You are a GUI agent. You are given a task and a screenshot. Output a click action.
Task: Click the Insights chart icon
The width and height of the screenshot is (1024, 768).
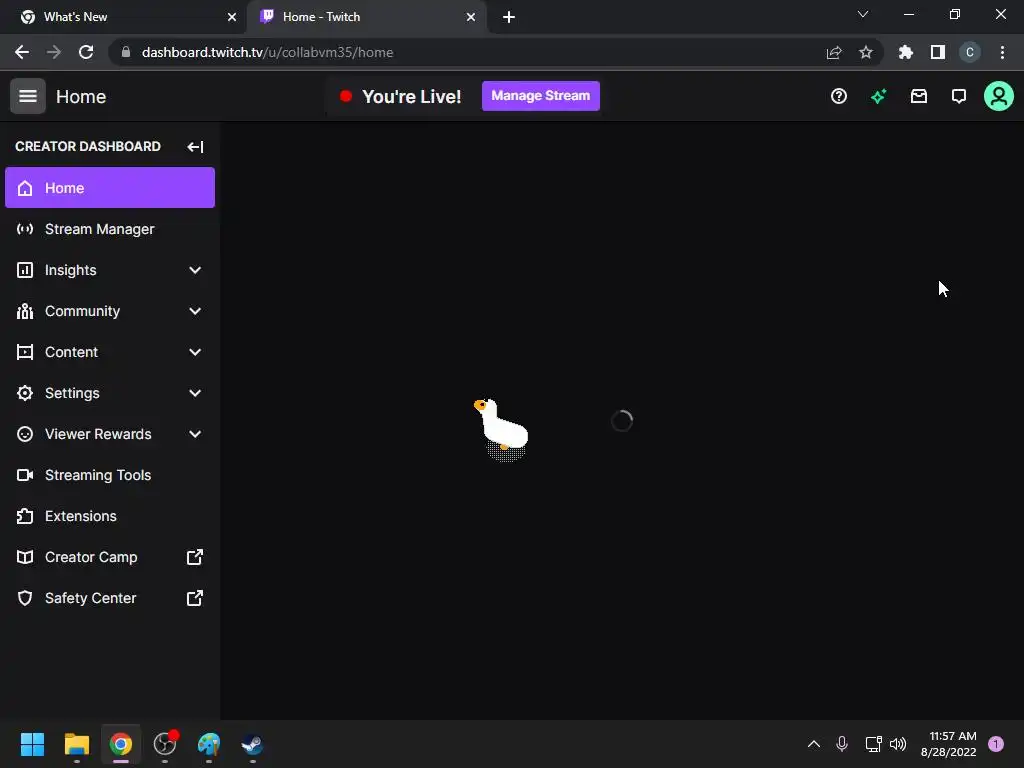pos(25,270)
